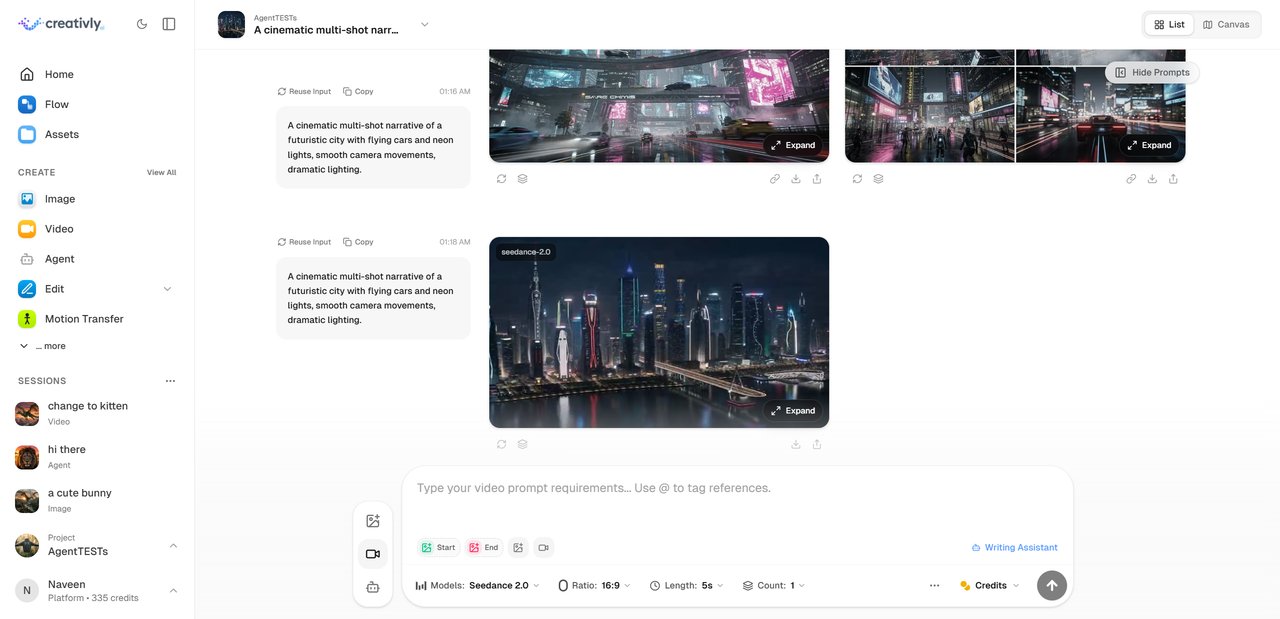Regenerate the seedance-2.0 video result
This screenshot has height=619, width=1280.
tap(502, 444)
